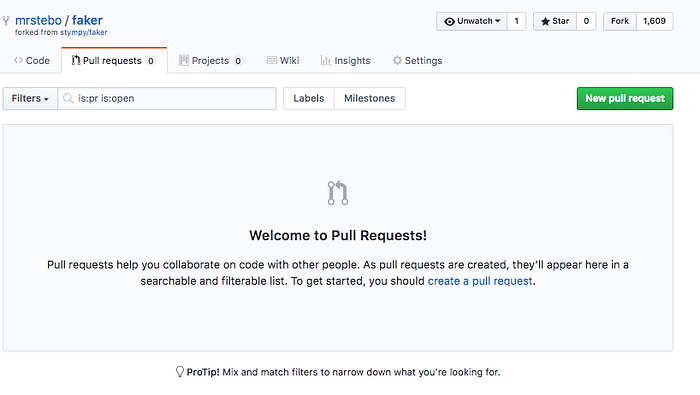The image size is (700, 395).
Task: Click the Welcome to Pull Requests! heading
Action: (x=338, y=235)
